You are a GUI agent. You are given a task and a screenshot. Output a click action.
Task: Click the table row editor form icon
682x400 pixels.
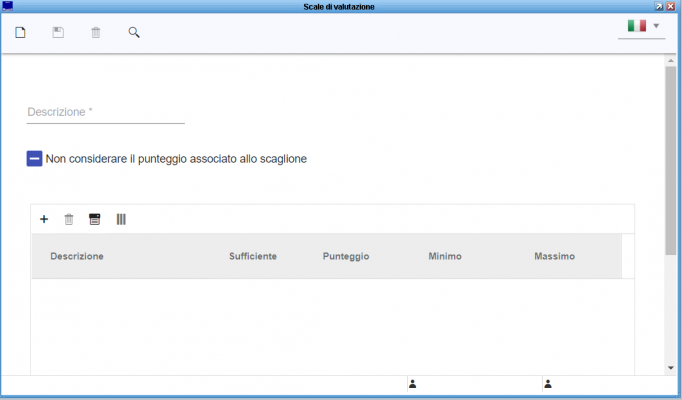95,219
